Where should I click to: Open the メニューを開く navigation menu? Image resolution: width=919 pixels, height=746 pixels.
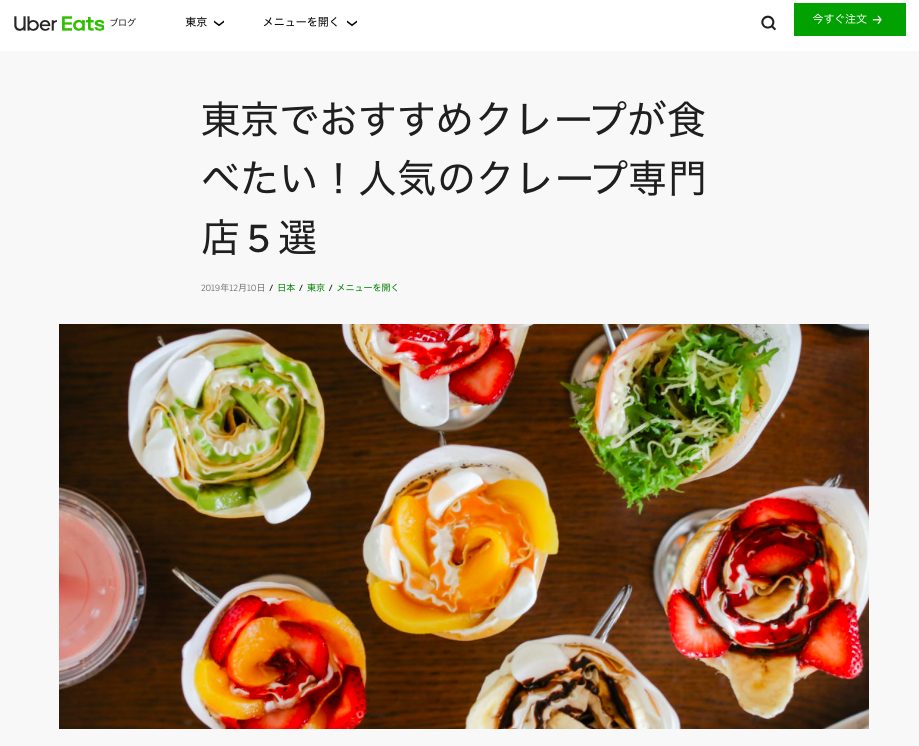[310, 22]
